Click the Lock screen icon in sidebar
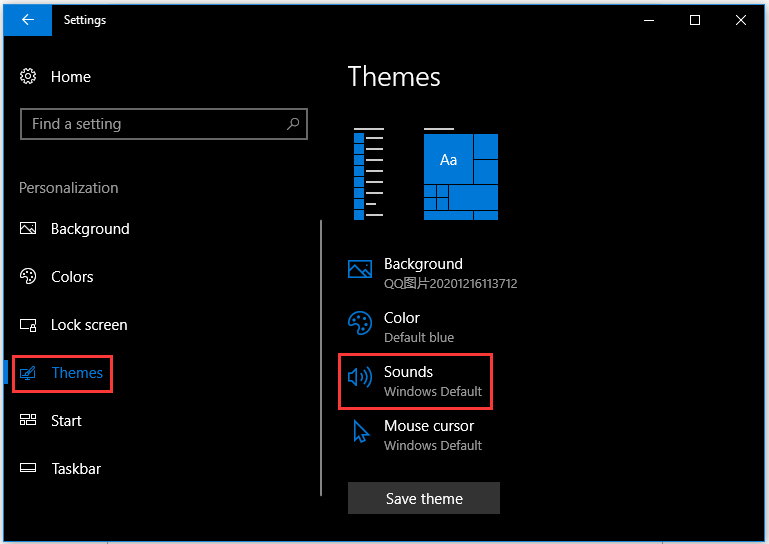Screen dimensions: 769x544 pyautogui.click(x=28, y=325)
